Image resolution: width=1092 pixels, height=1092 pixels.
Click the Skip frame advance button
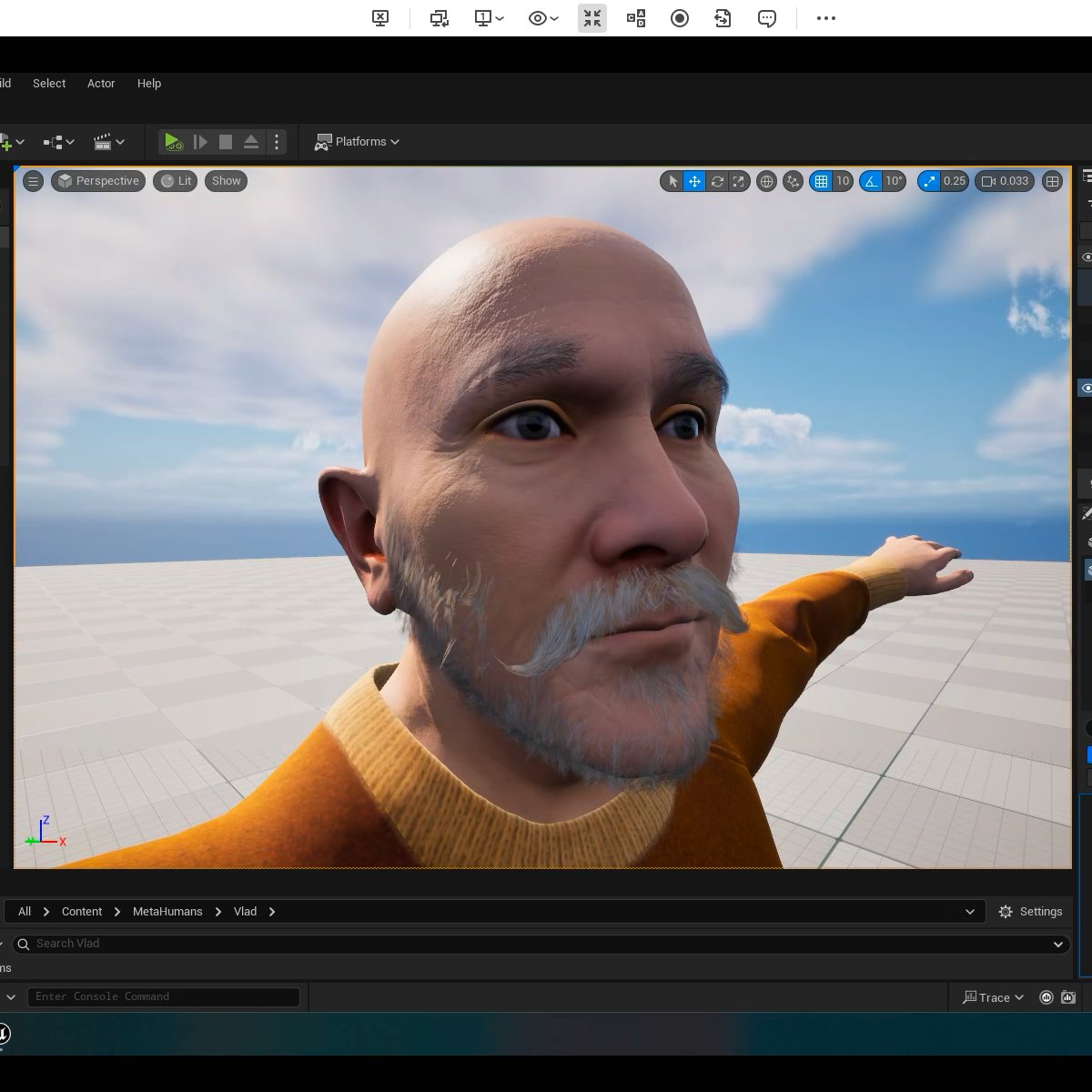[200, 142]
